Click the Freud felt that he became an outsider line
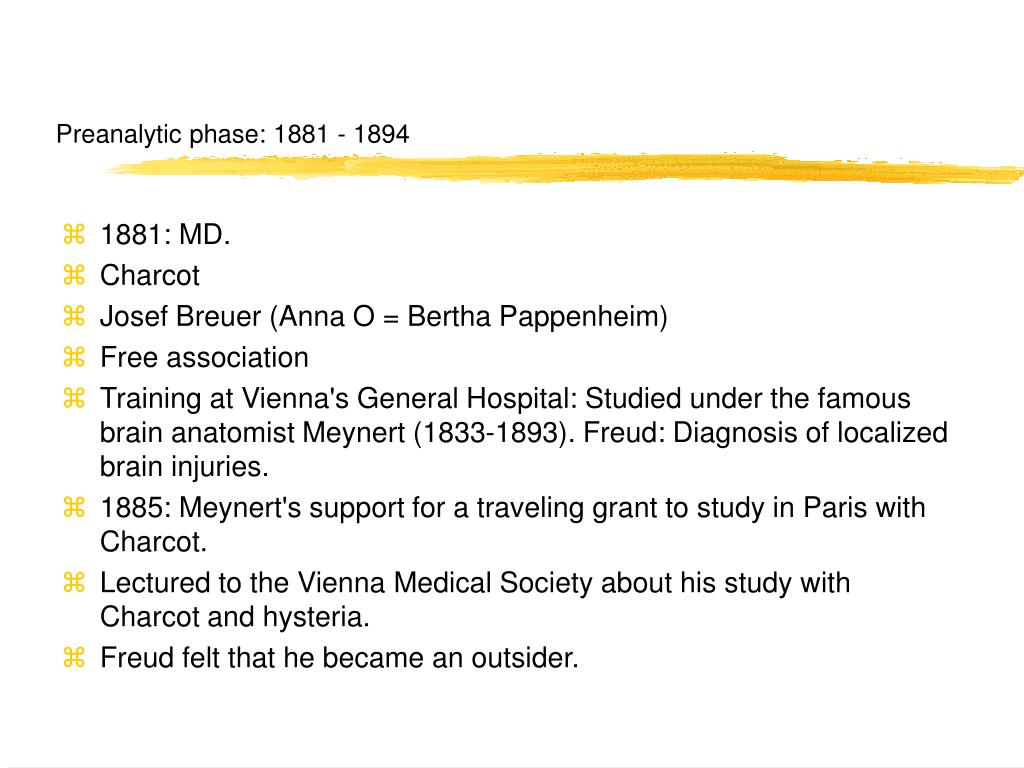This screenshot has height=768, width=1024. [x=340, y=658]
